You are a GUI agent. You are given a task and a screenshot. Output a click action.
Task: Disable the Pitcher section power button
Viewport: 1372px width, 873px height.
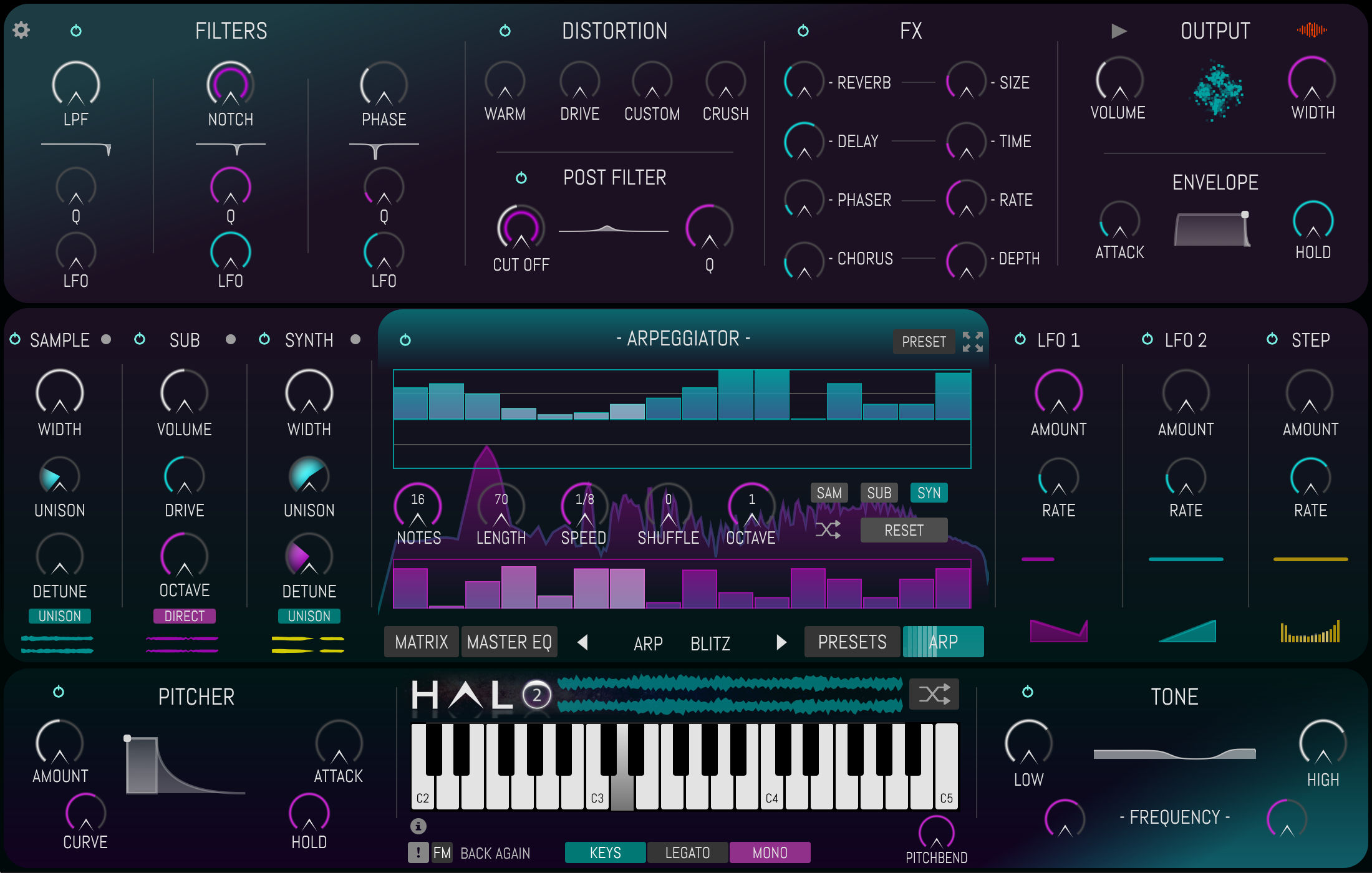(x=59, y=692)
